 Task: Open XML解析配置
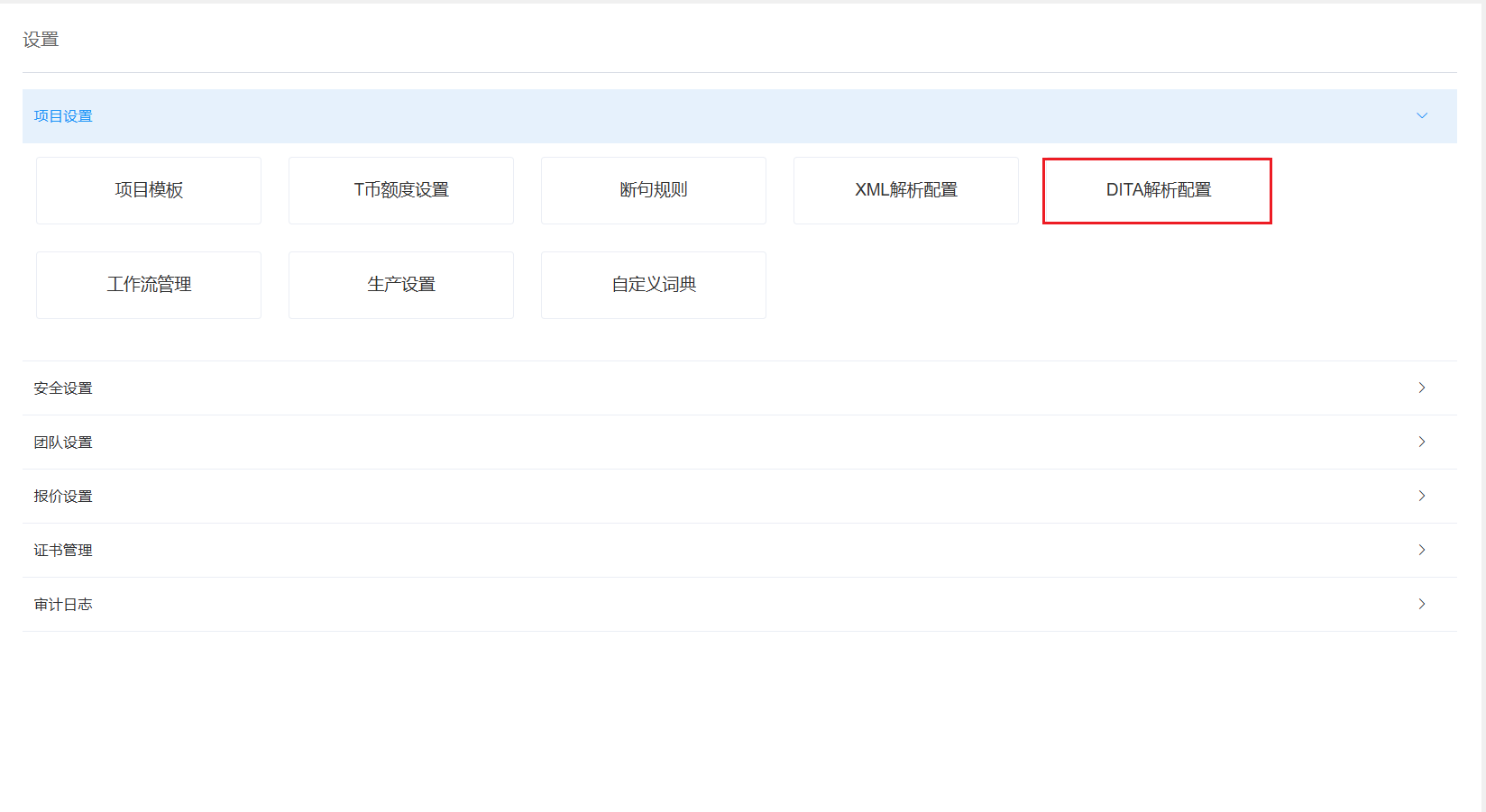(x=906, y=190)
